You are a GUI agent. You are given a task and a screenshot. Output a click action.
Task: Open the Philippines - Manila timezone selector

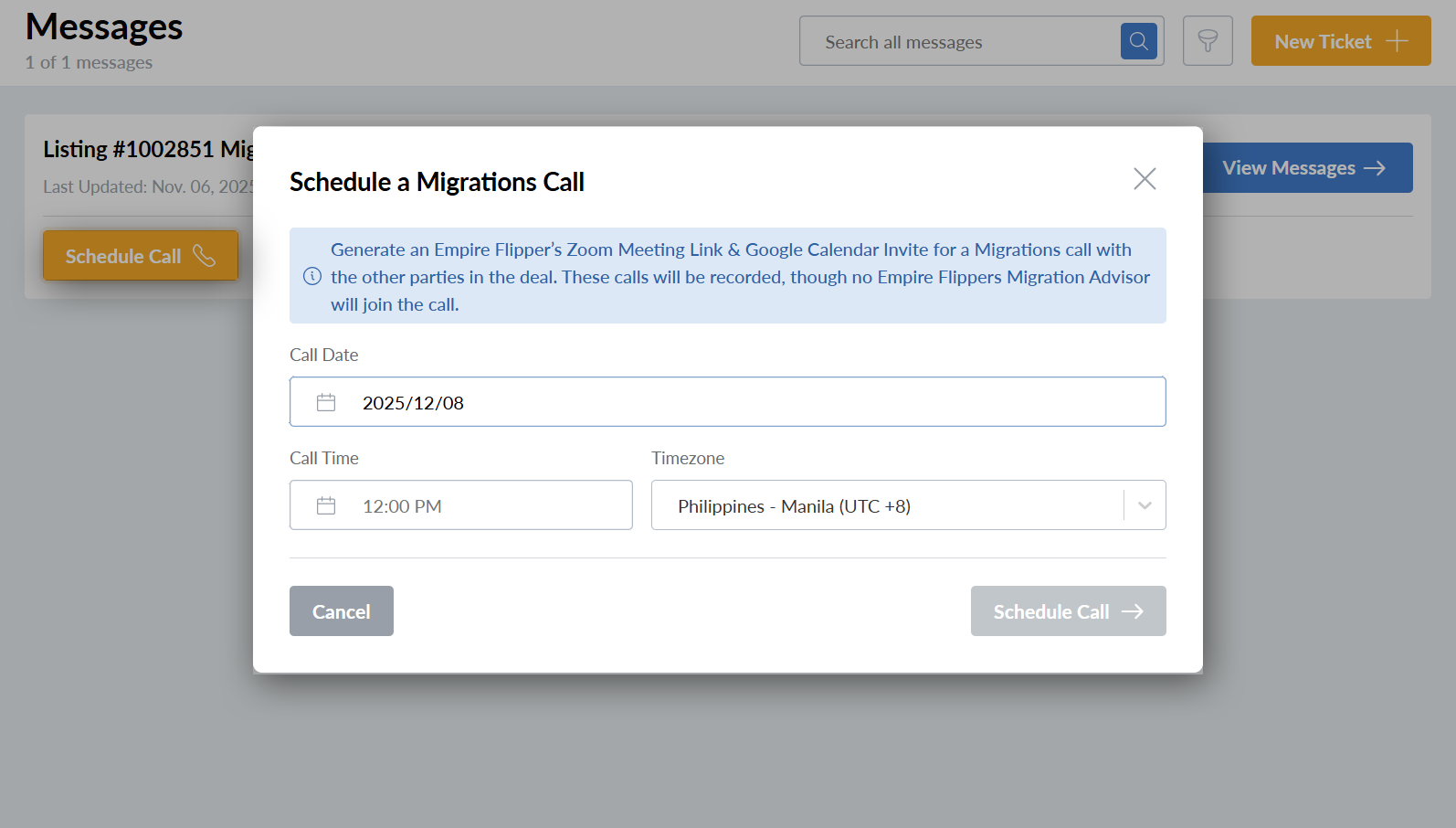(x=886, y=505)
